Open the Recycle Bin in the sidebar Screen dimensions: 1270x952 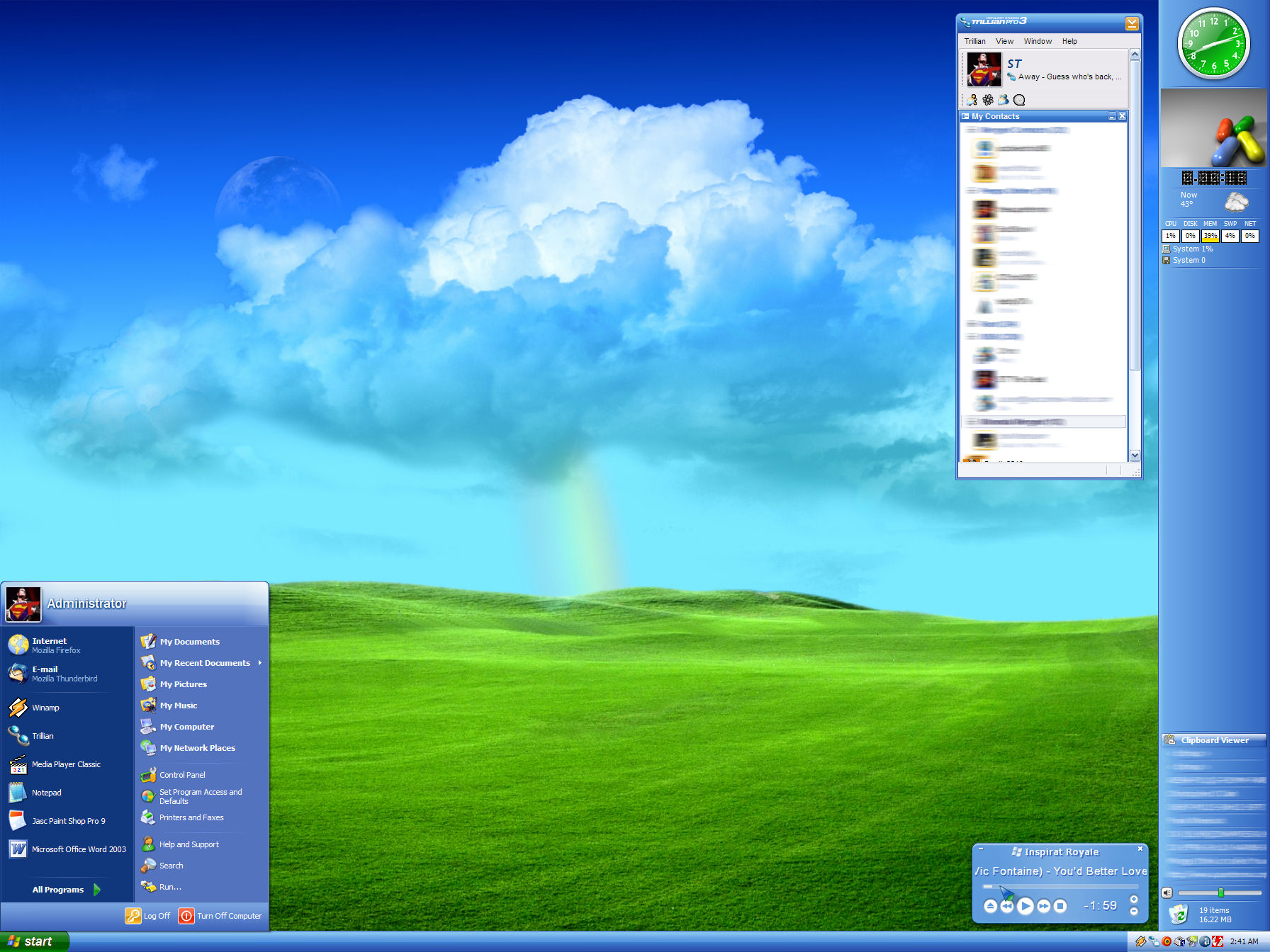click(1179, 914)
